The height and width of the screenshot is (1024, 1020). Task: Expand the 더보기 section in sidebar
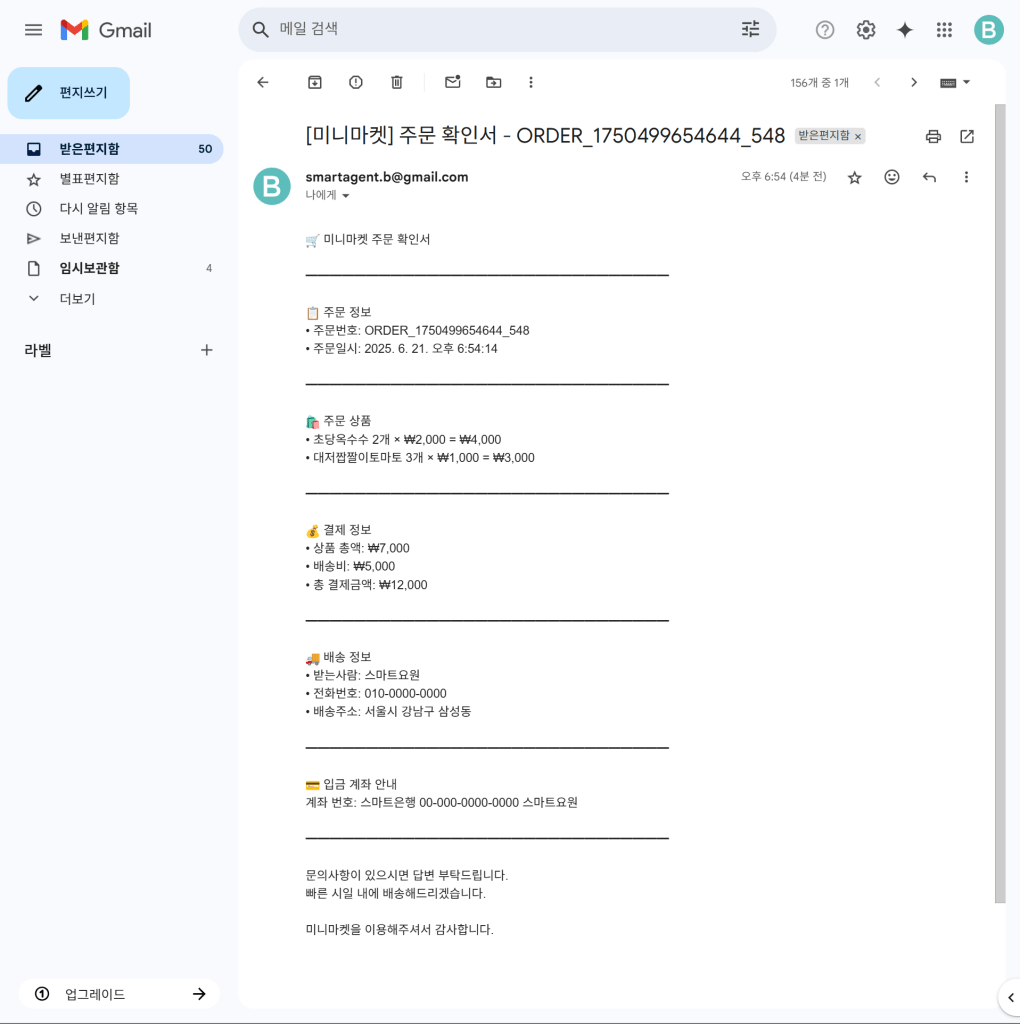click(x=77, y=298)
